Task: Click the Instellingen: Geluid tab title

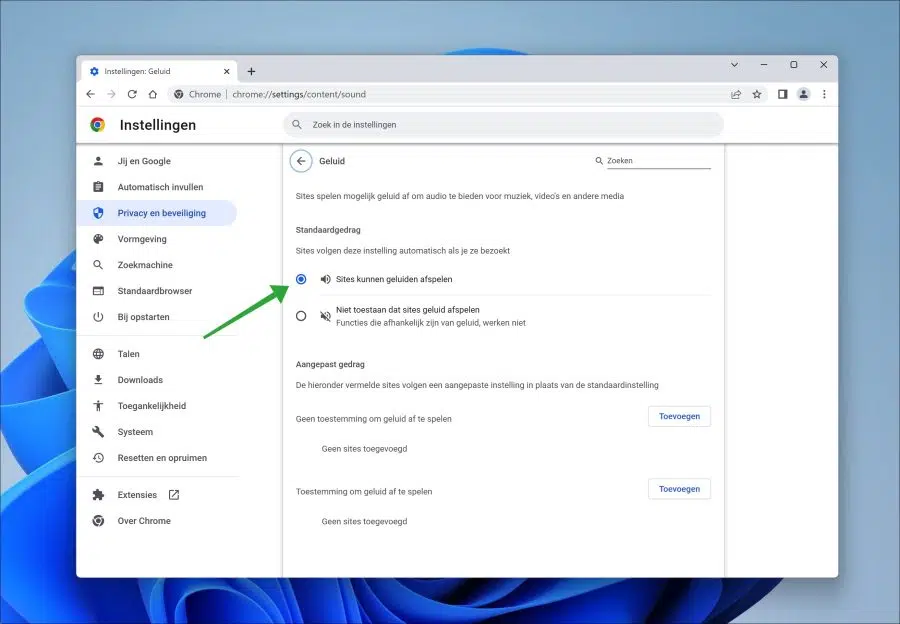Action: 137,71
